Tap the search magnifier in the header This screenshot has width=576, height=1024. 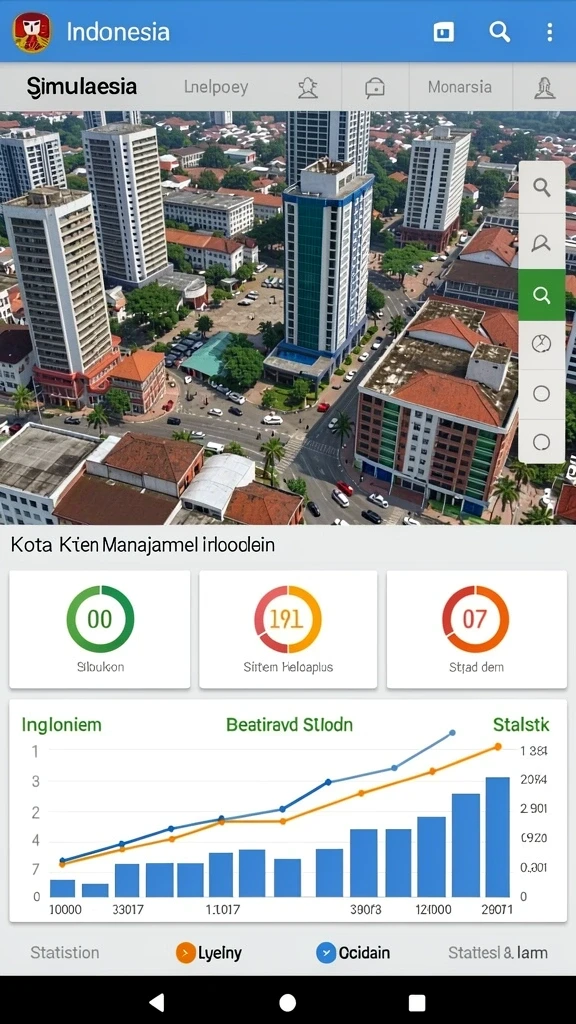(500, 31)
